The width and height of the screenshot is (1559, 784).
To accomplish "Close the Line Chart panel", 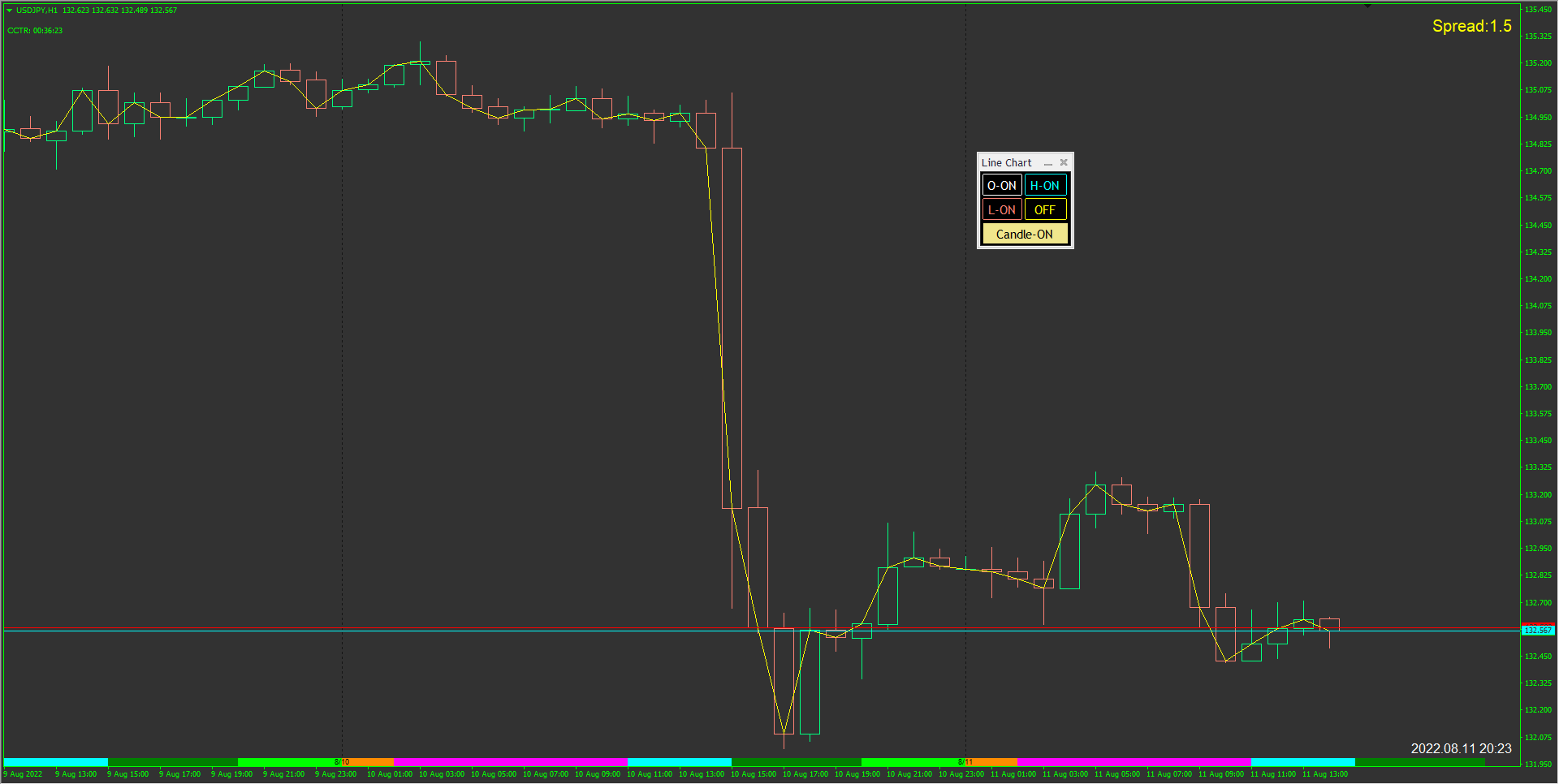I will (1064, 162).
